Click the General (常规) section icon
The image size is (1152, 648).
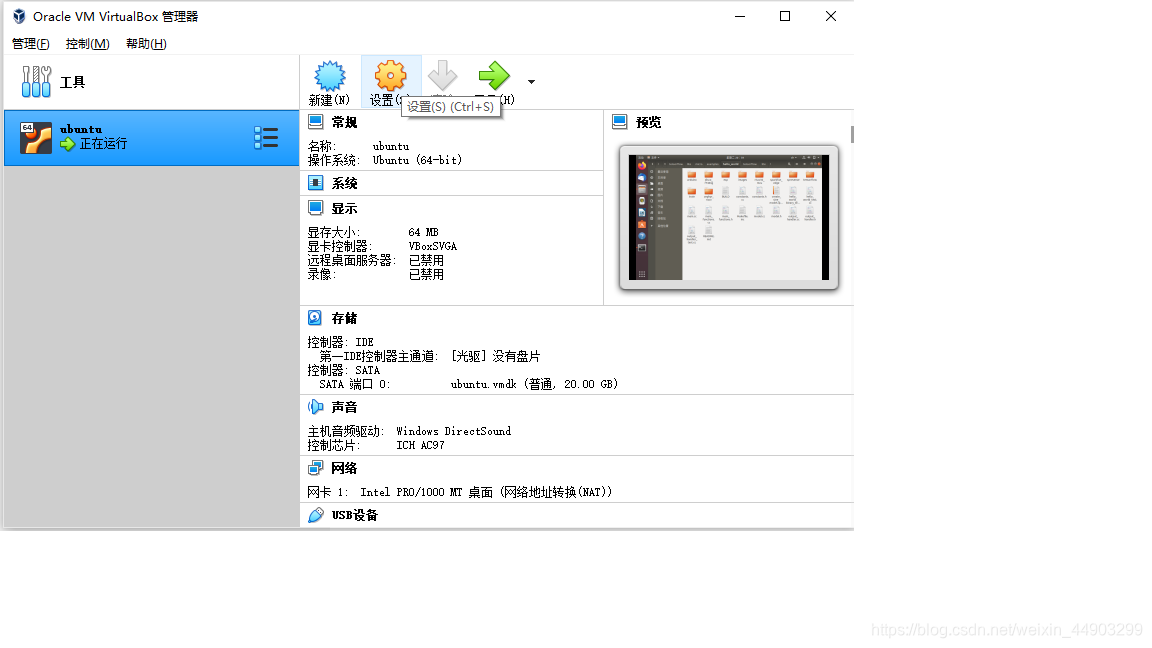[316, 122]
